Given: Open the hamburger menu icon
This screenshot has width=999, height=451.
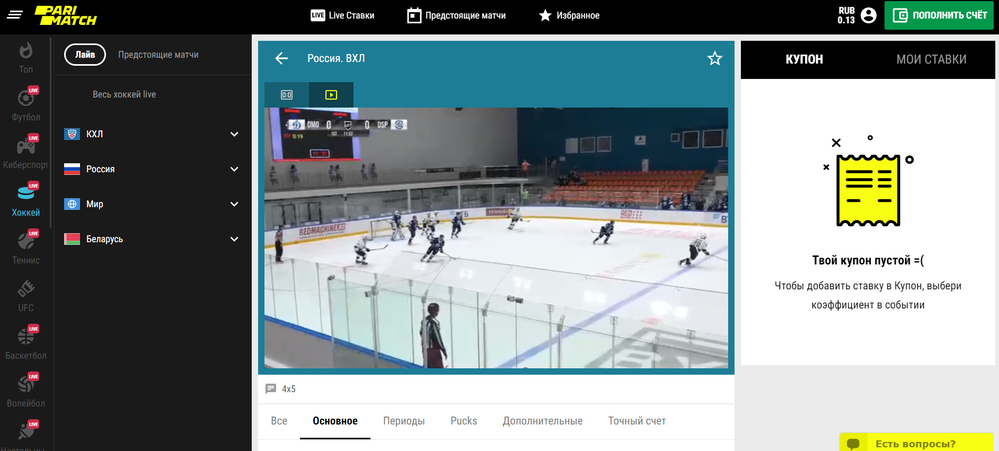Looking at the screenshot, I should [x=14, y=15].
